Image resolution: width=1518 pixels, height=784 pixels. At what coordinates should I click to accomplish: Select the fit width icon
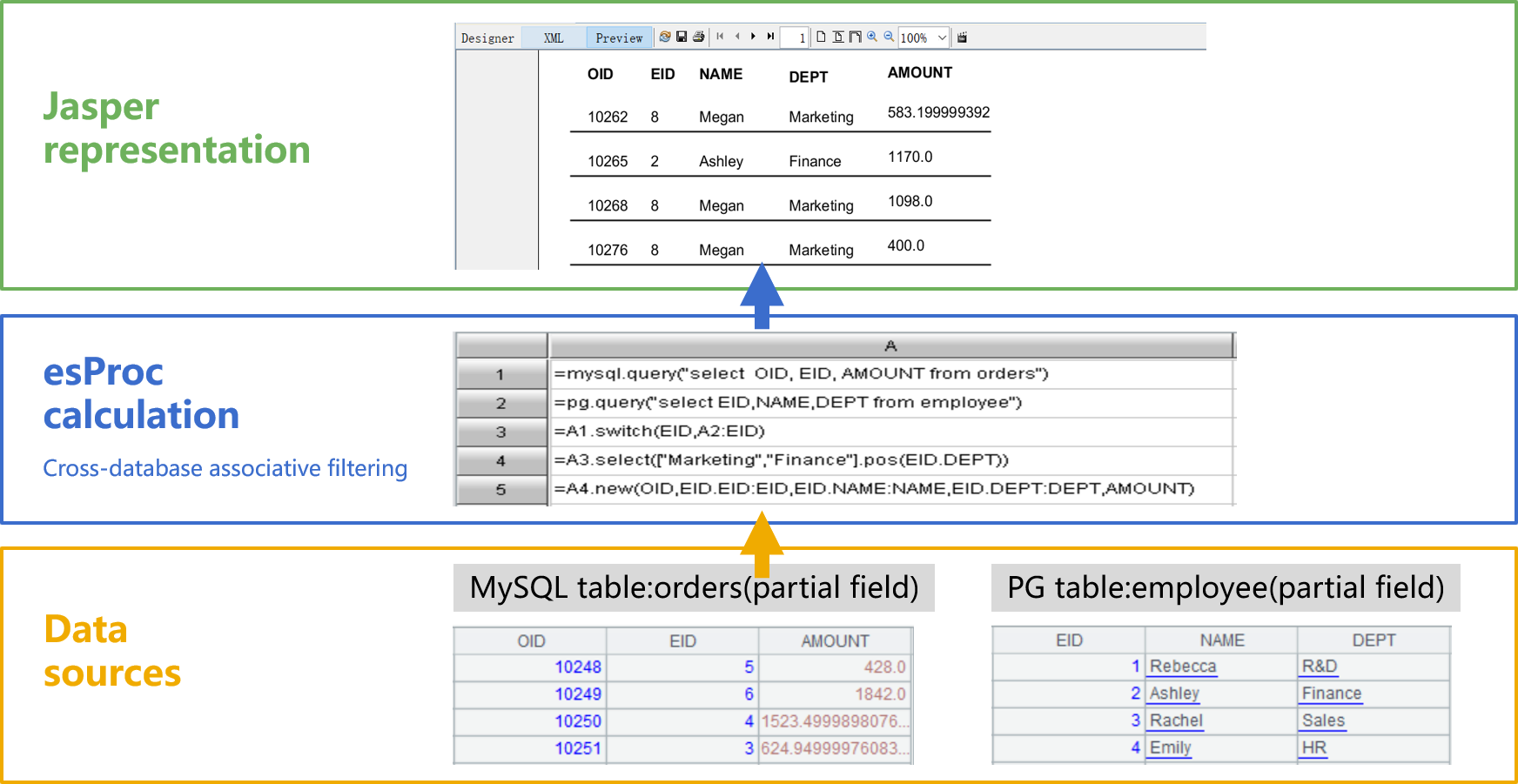click(856, 37)
